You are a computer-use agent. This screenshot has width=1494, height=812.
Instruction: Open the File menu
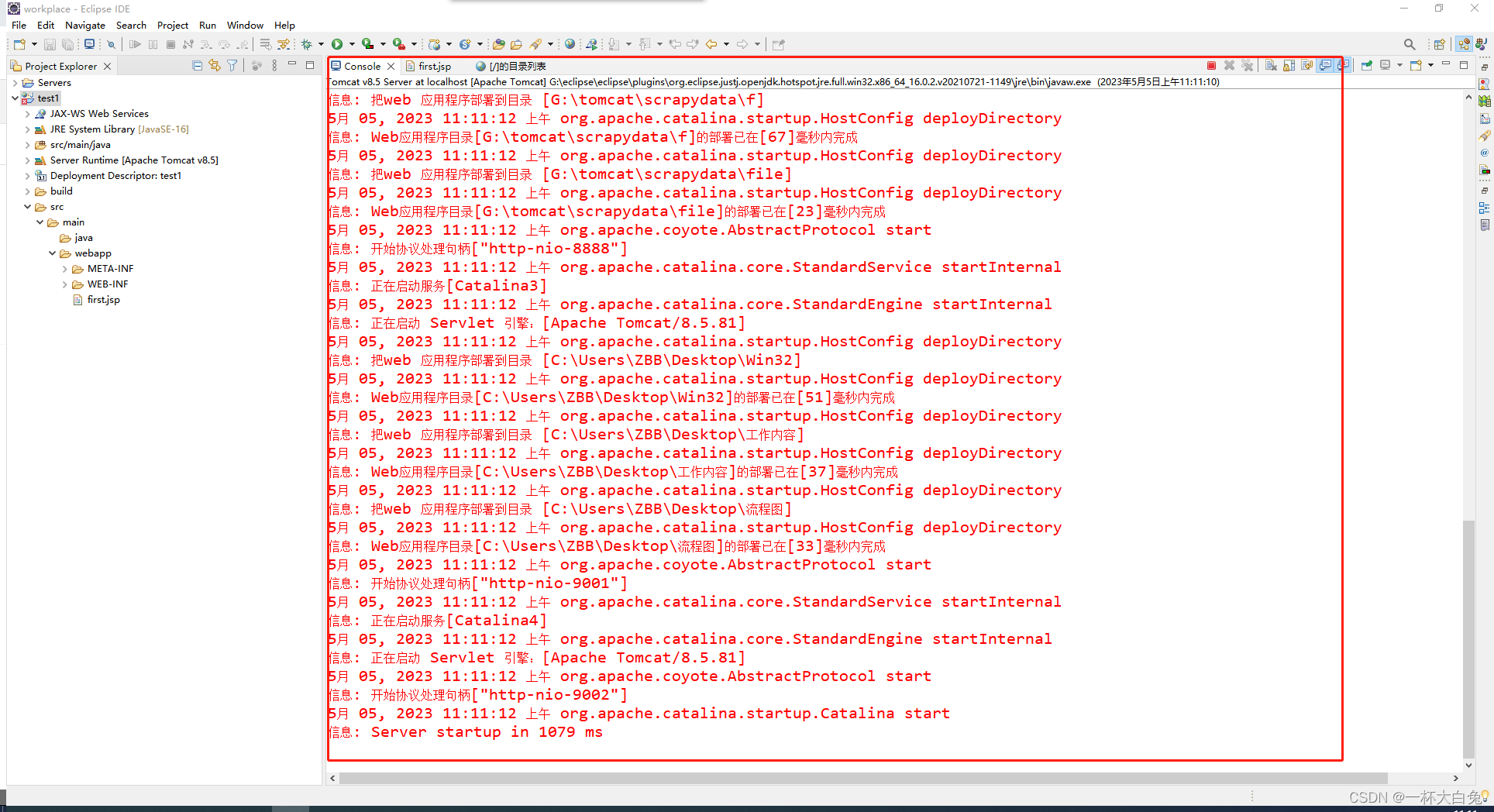pos(19,25)
